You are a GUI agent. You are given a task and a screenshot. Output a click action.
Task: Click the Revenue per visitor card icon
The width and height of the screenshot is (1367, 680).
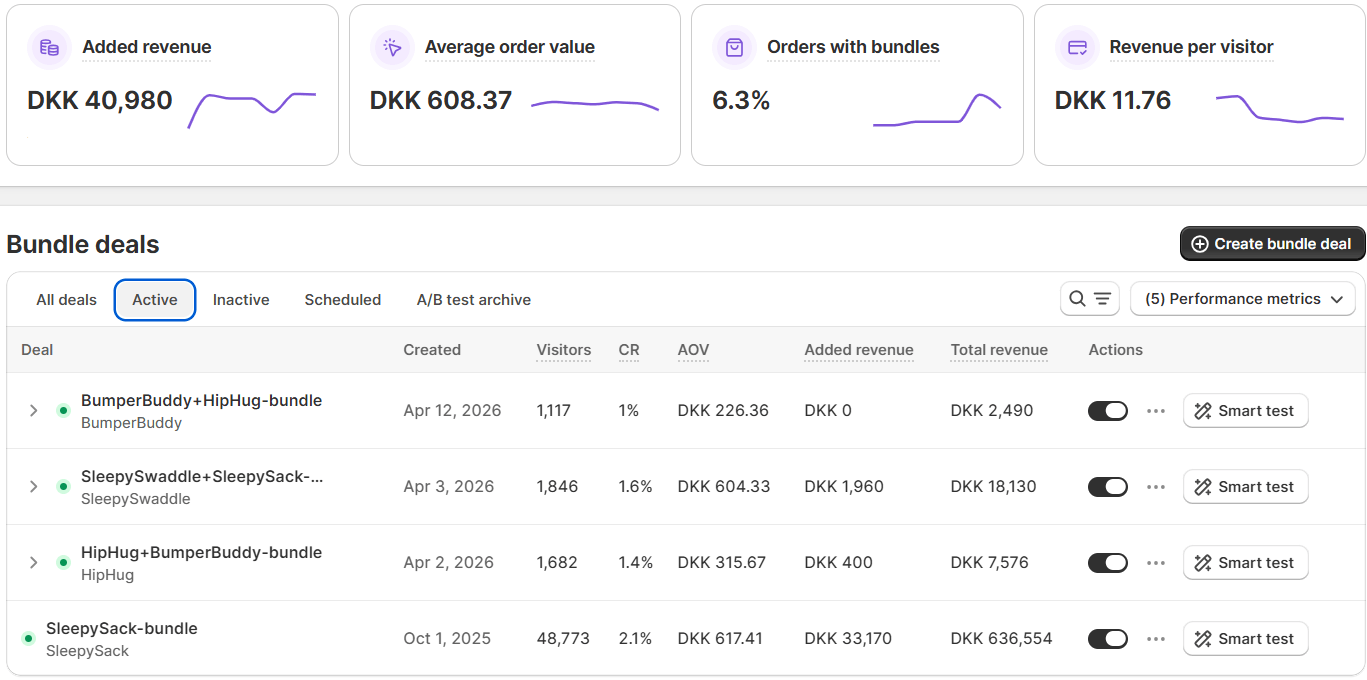point(1077,47)
